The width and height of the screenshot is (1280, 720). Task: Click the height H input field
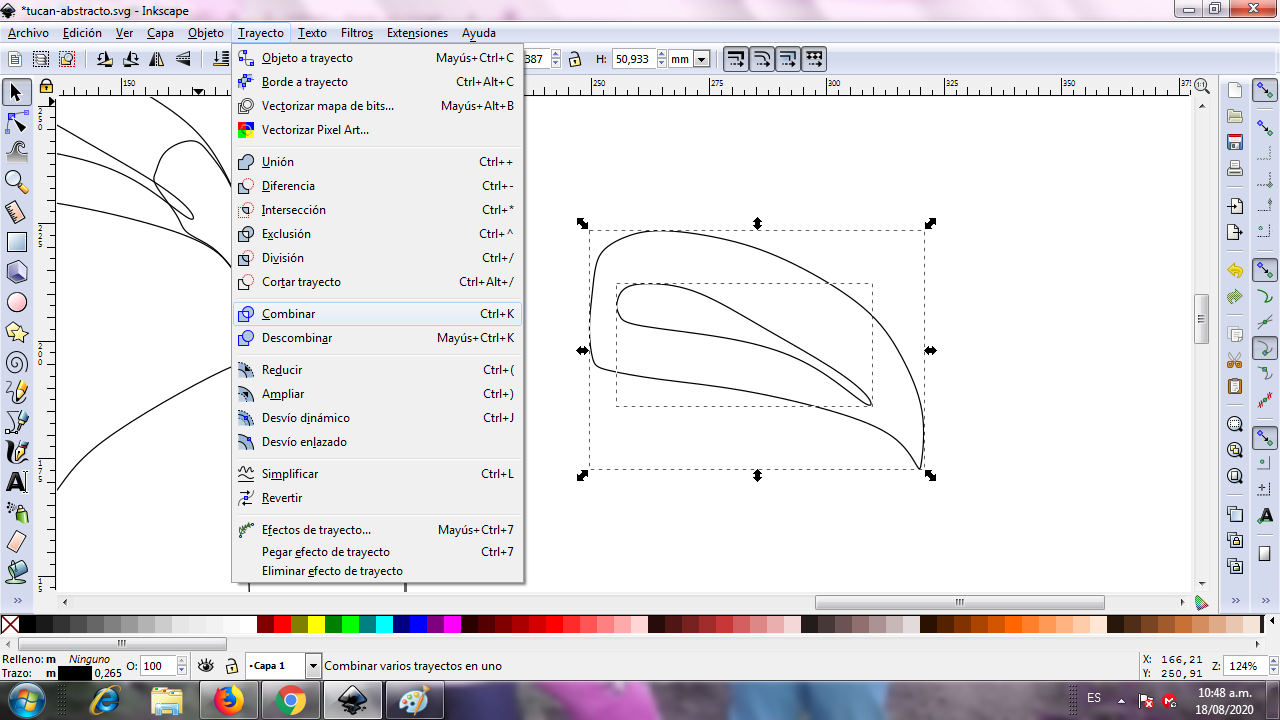[x=632, y=59]
